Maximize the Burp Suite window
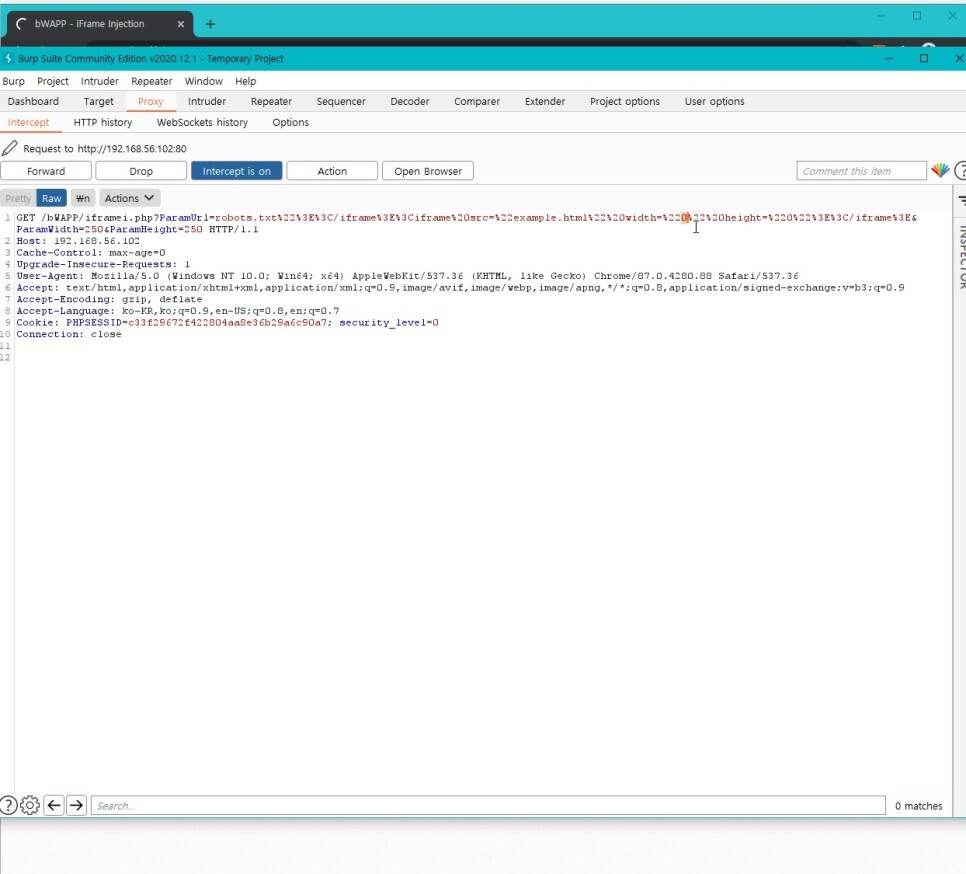The width and height of the screenshot is (966, 874). point(923,58)
